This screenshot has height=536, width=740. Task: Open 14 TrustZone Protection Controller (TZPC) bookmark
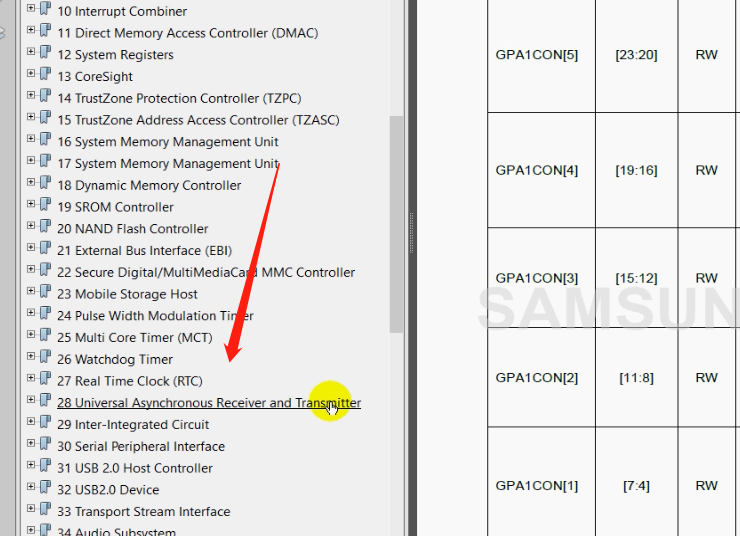click(179, 98)
